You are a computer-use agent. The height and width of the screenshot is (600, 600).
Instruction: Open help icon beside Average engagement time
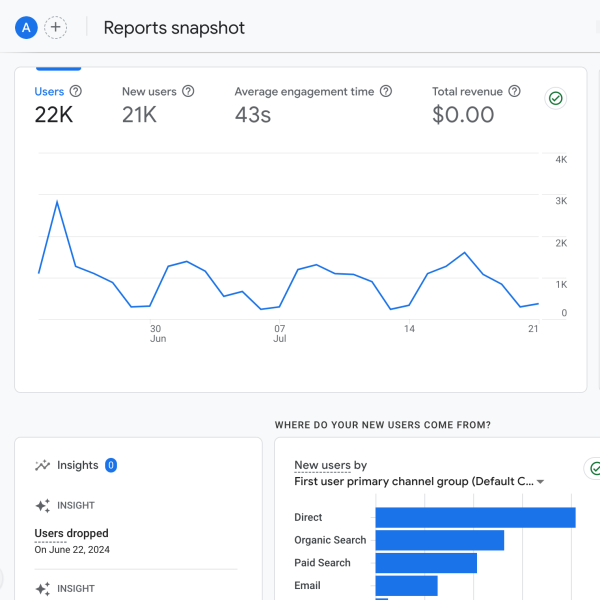[386, 91]
